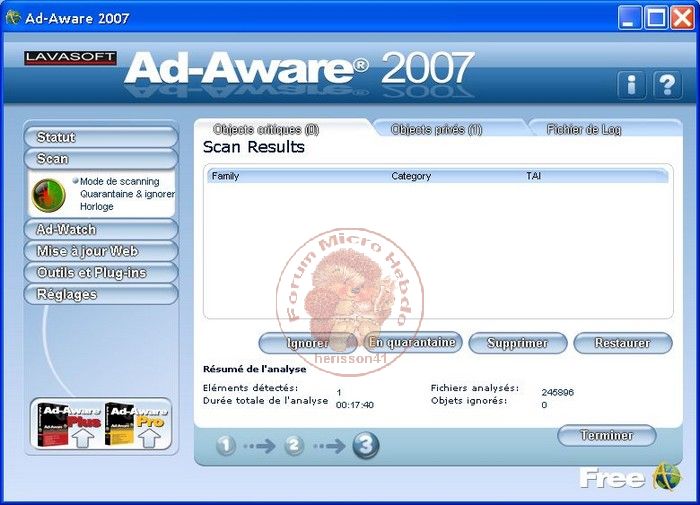Open Réglages settings section
Screen dimensions: 700x505
tap(101, 295)
